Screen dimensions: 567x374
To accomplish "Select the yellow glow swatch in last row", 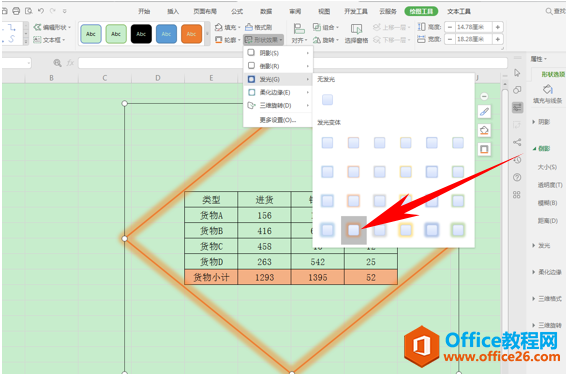I will pos(405,230).
